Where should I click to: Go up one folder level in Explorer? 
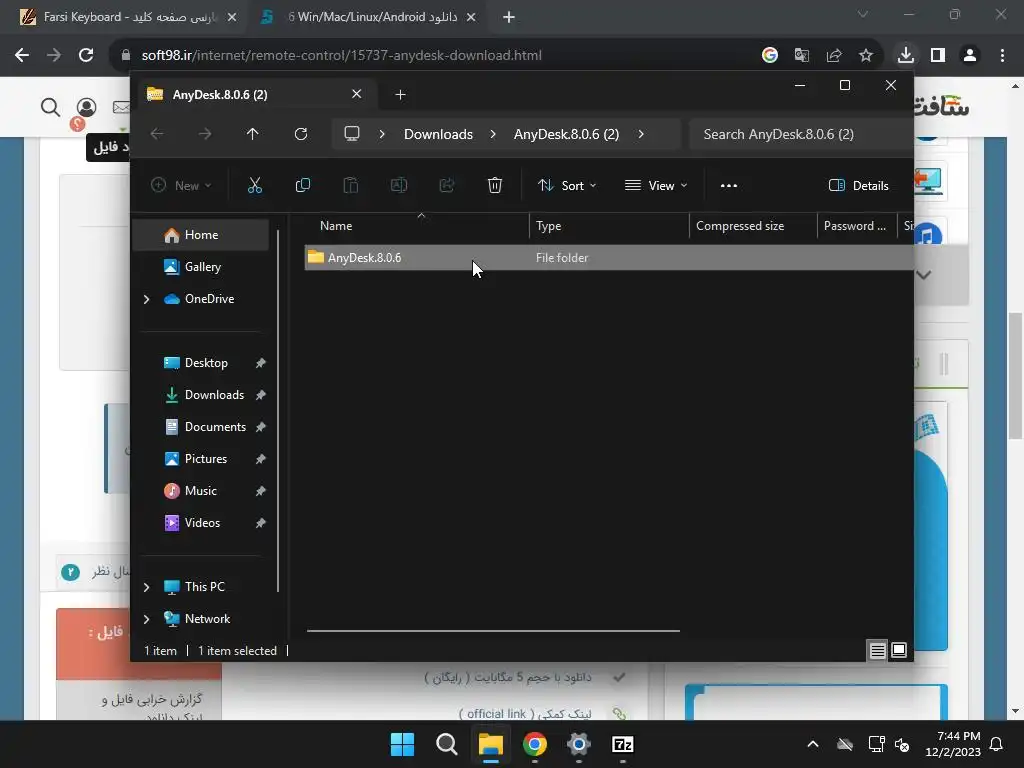click(x=253, y=134)
